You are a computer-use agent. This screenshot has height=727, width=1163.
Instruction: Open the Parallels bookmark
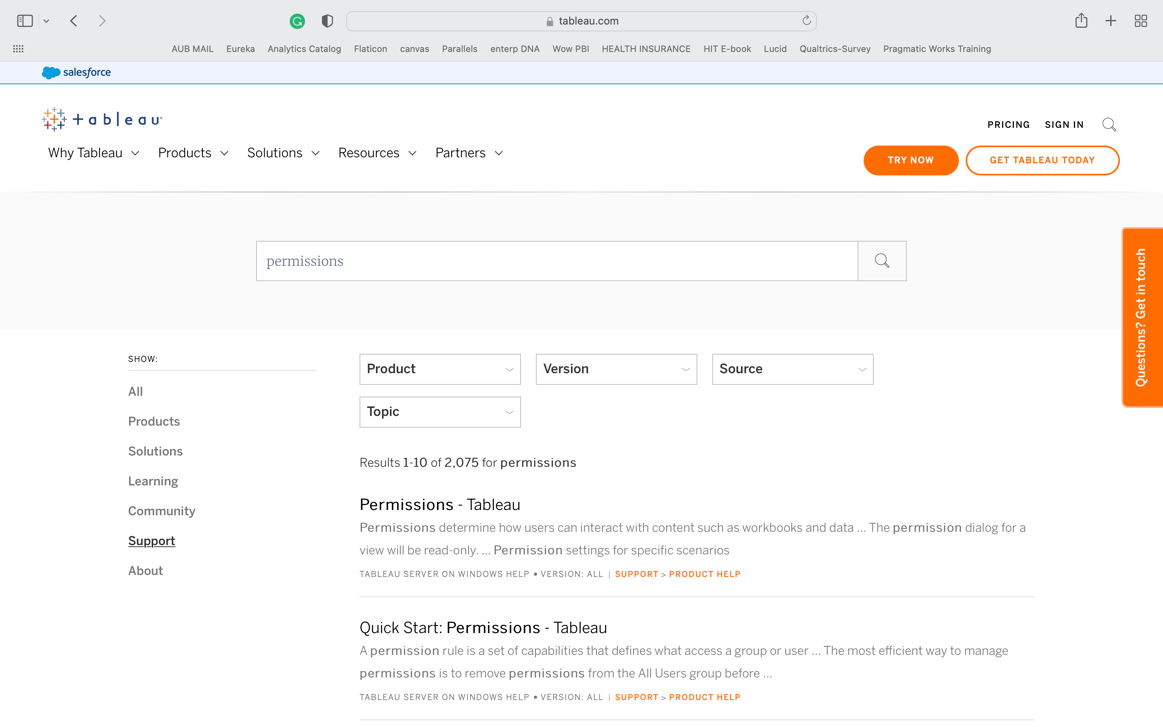click(x=460, y=49)
